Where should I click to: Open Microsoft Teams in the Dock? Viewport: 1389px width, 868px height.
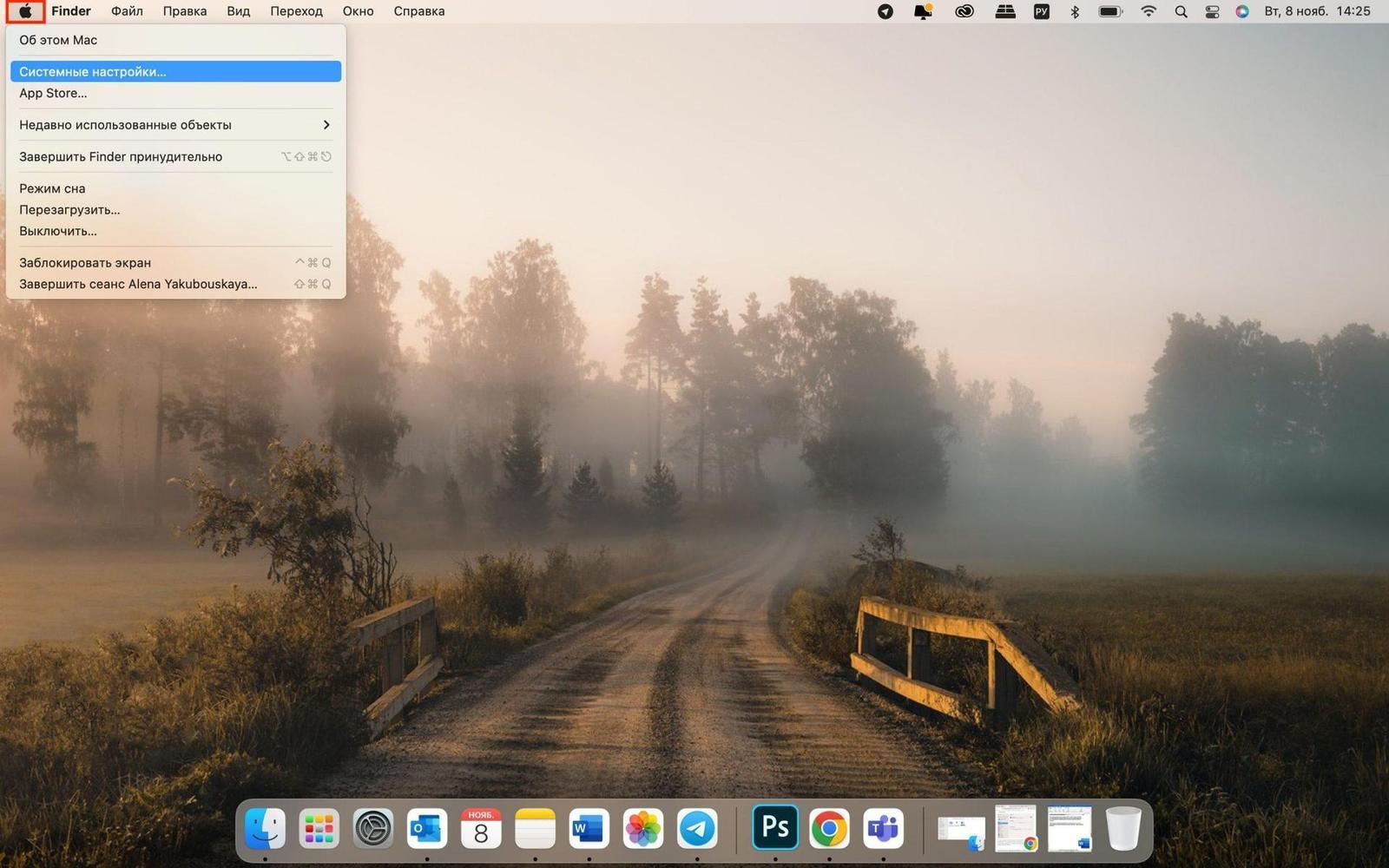tap(883, 829)
